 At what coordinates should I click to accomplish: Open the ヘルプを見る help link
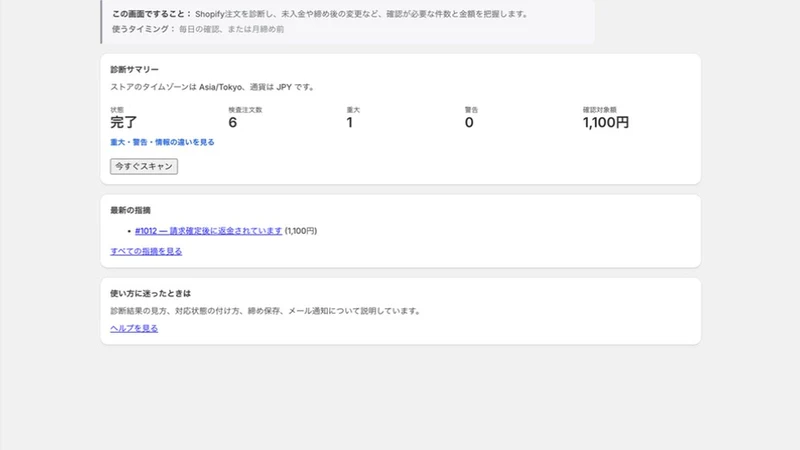pyautogui.click(x=134, y=329)
